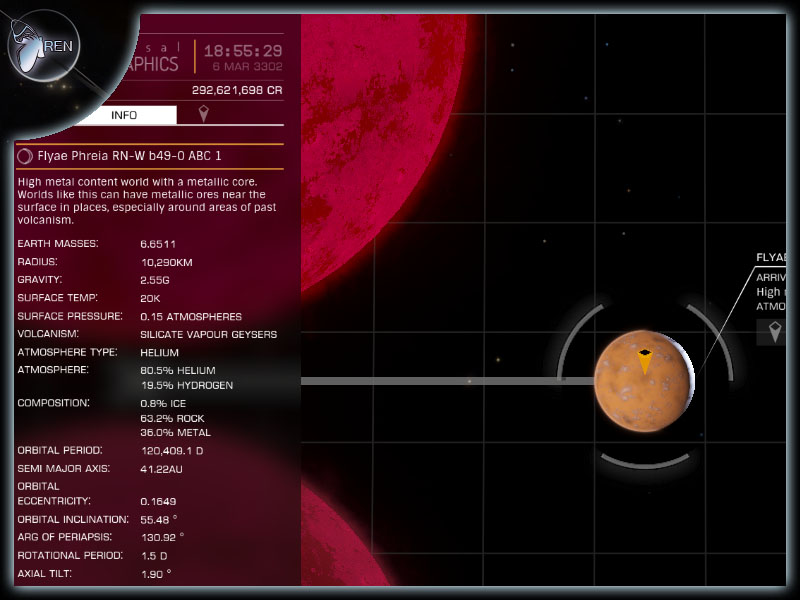Click the gravity value 2.55G
Viewport: 800px width, 600px height.
pyautogui.click(x=155, y=280)
